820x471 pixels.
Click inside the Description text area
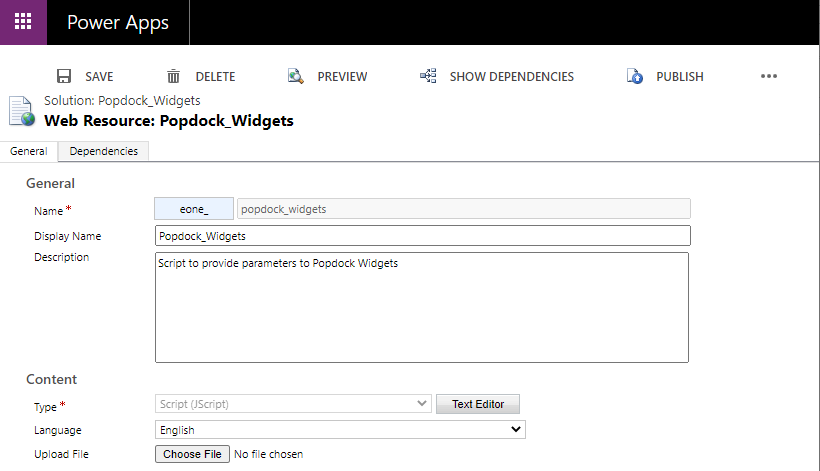pos(422,307)
